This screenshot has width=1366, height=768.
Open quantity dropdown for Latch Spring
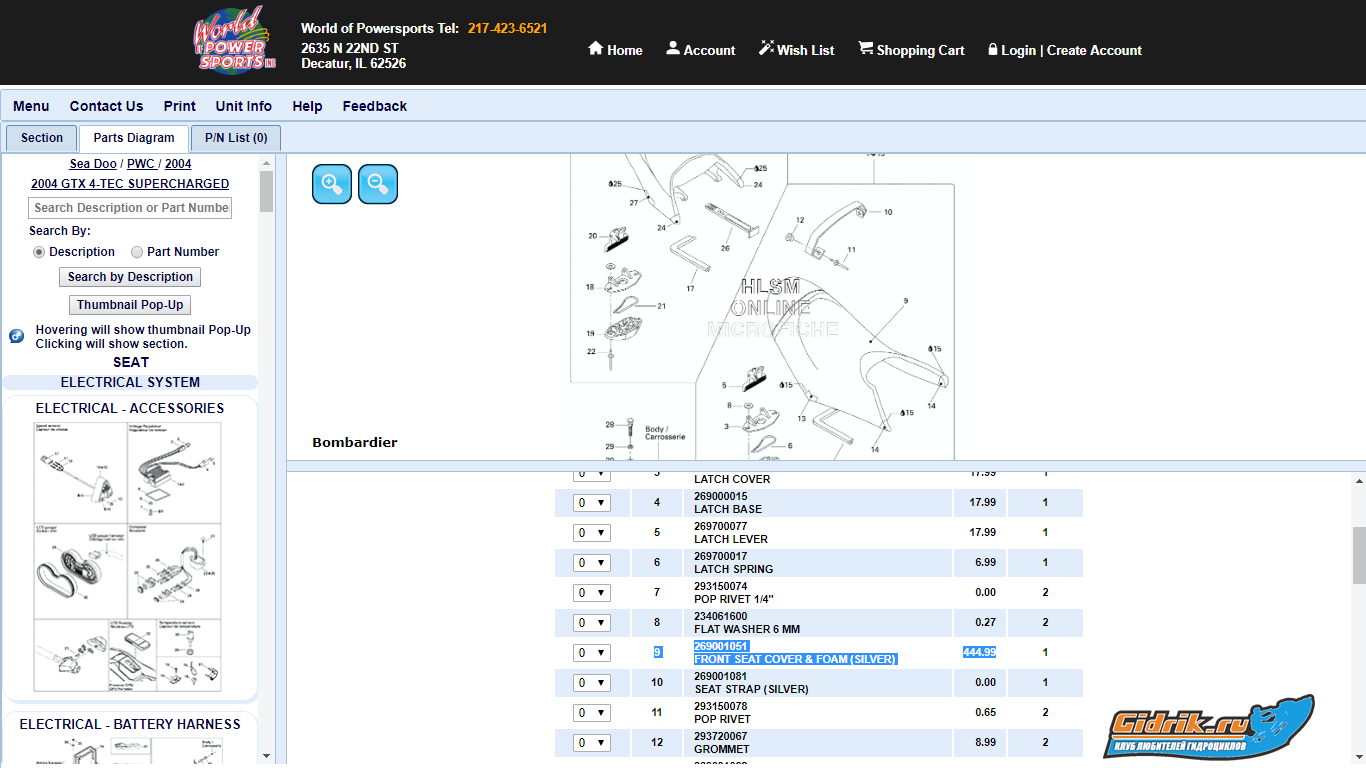[592, 563]
